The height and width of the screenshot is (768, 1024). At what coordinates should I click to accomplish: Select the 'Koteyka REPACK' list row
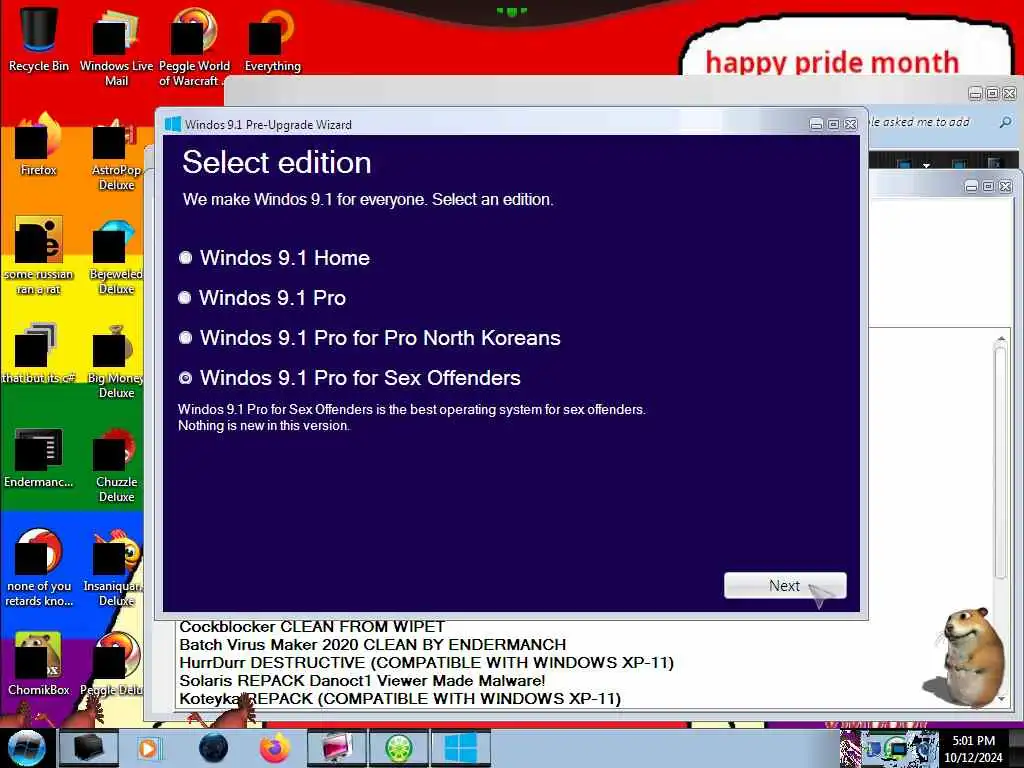click(x=400, y=698)
